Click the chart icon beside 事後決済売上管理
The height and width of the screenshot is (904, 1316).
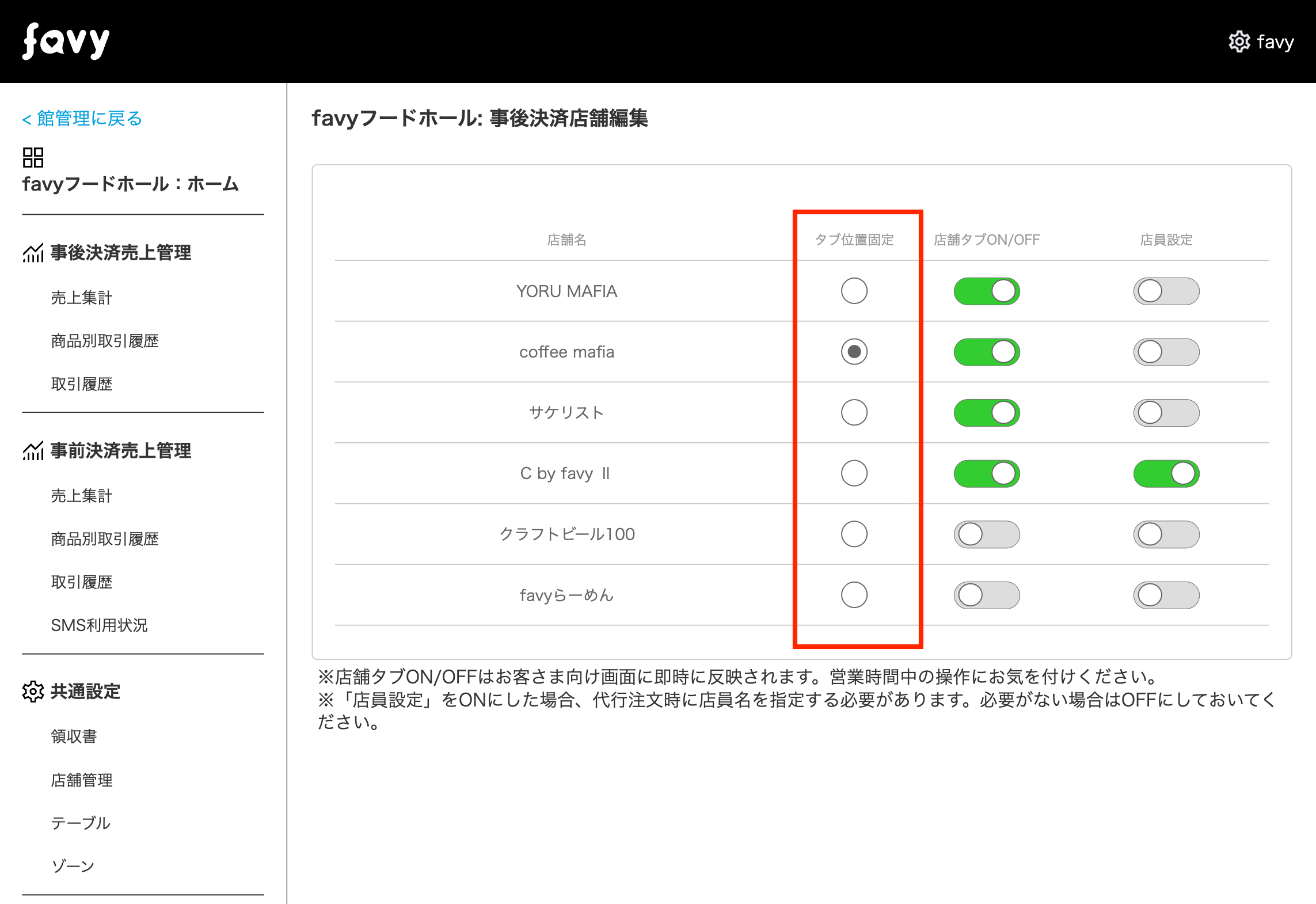33,252
